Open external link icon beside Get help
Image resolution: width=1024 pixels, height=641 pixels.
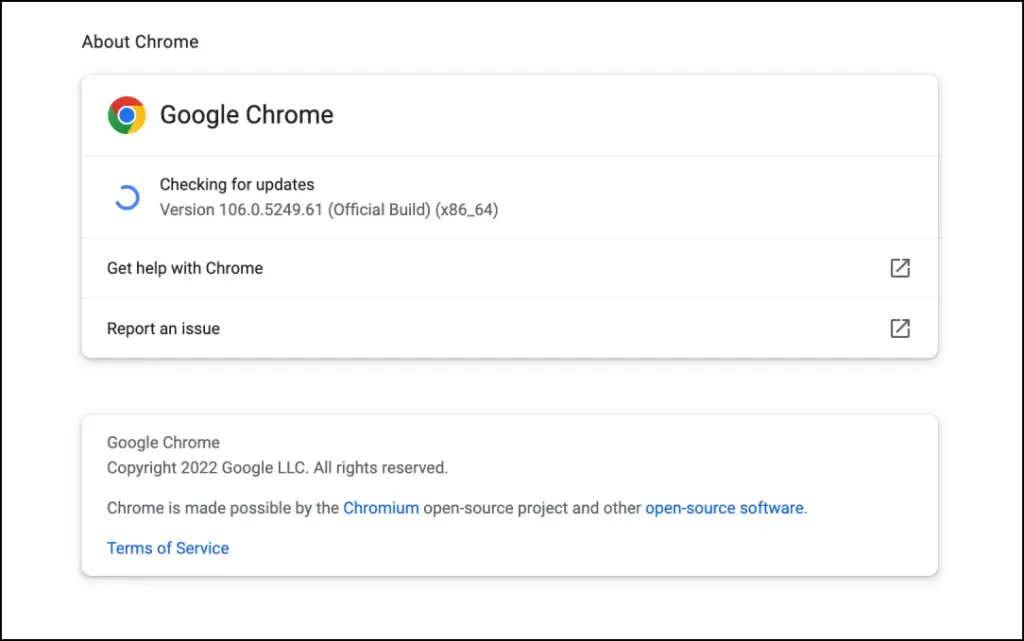tap(900, 268)
